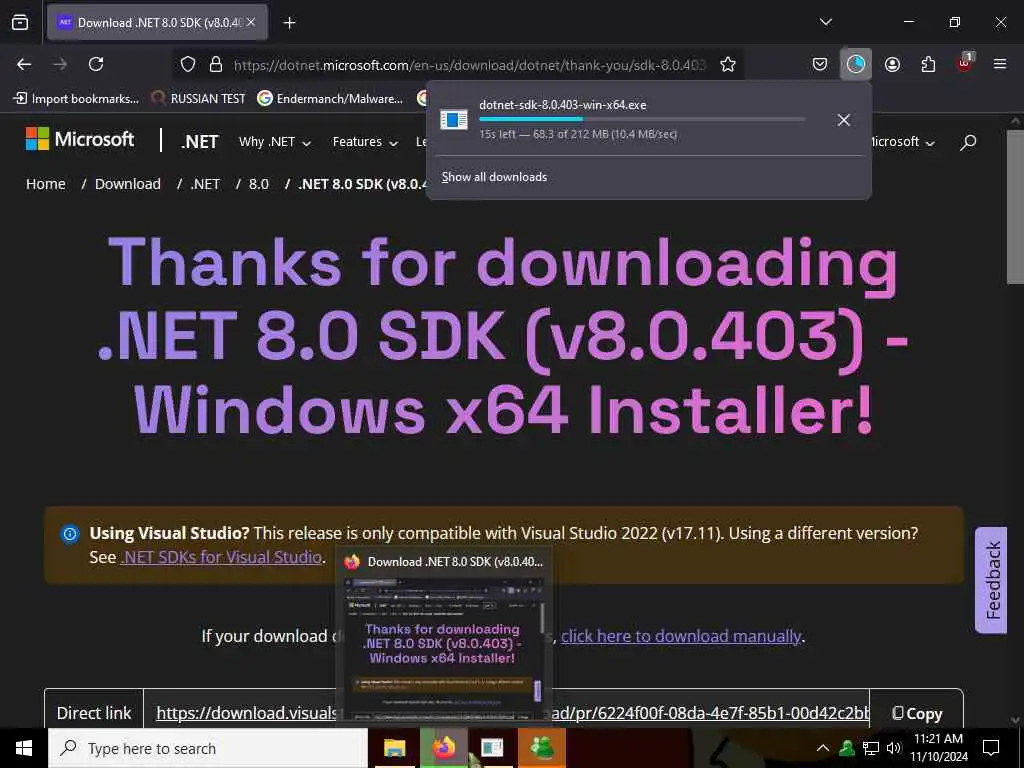Open uBlock Origin extension icon
Image resolution: width=1024 pixels, height=768 pixels.
[965, 63]
